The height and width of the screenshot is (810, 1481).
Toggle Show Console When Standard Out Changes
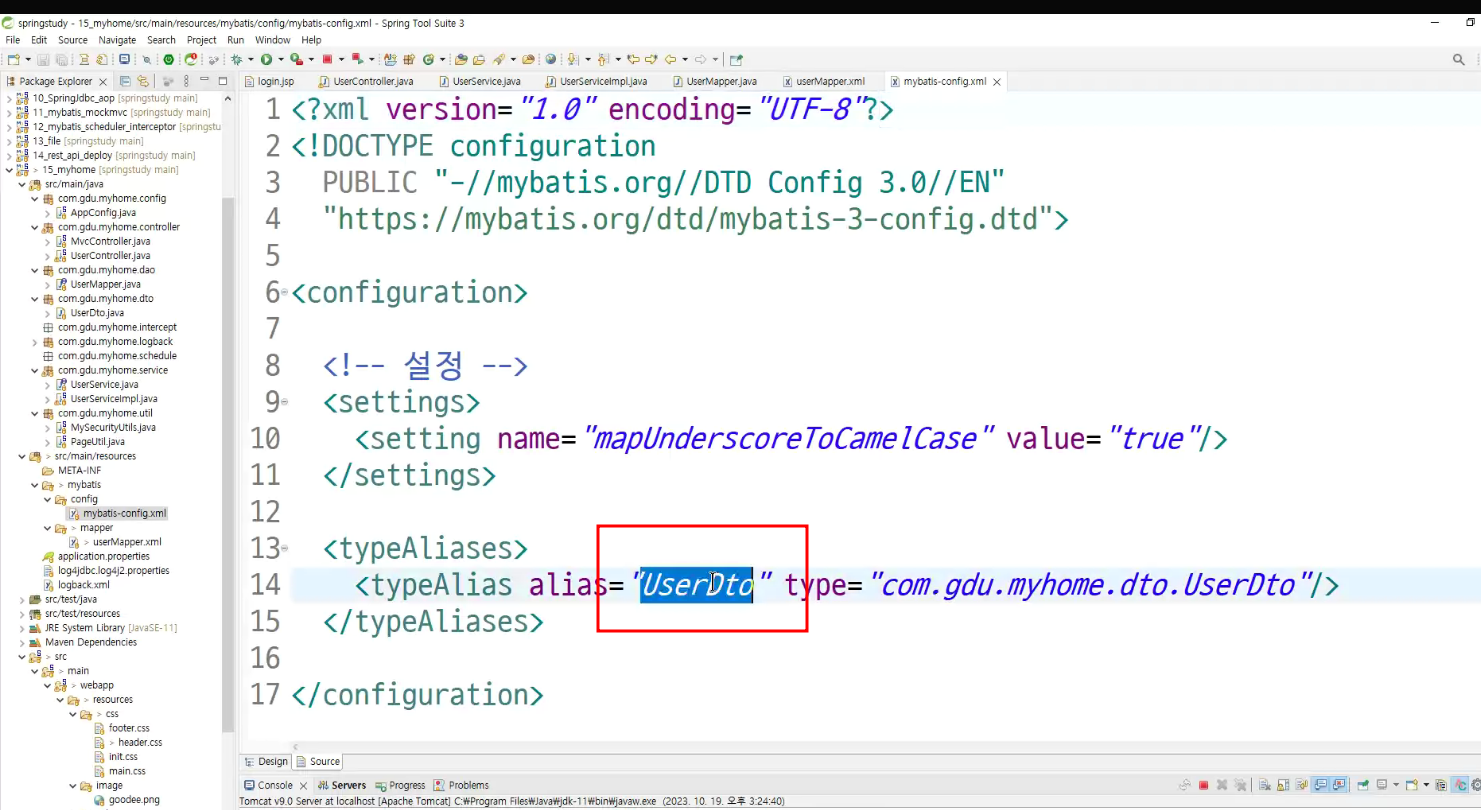[x=1320, y=785]
